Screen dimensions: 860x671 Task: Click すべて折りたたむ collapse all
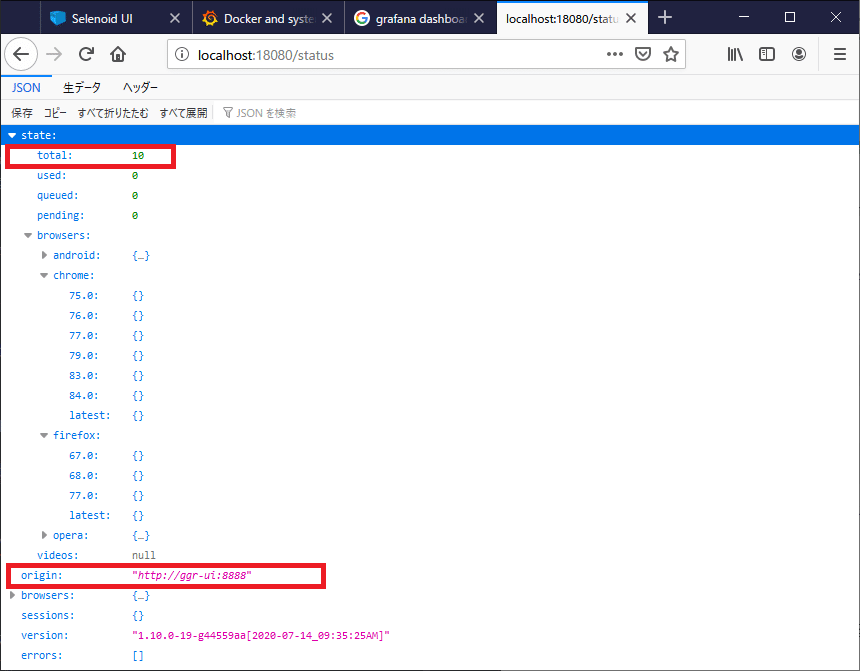point(113,113)
